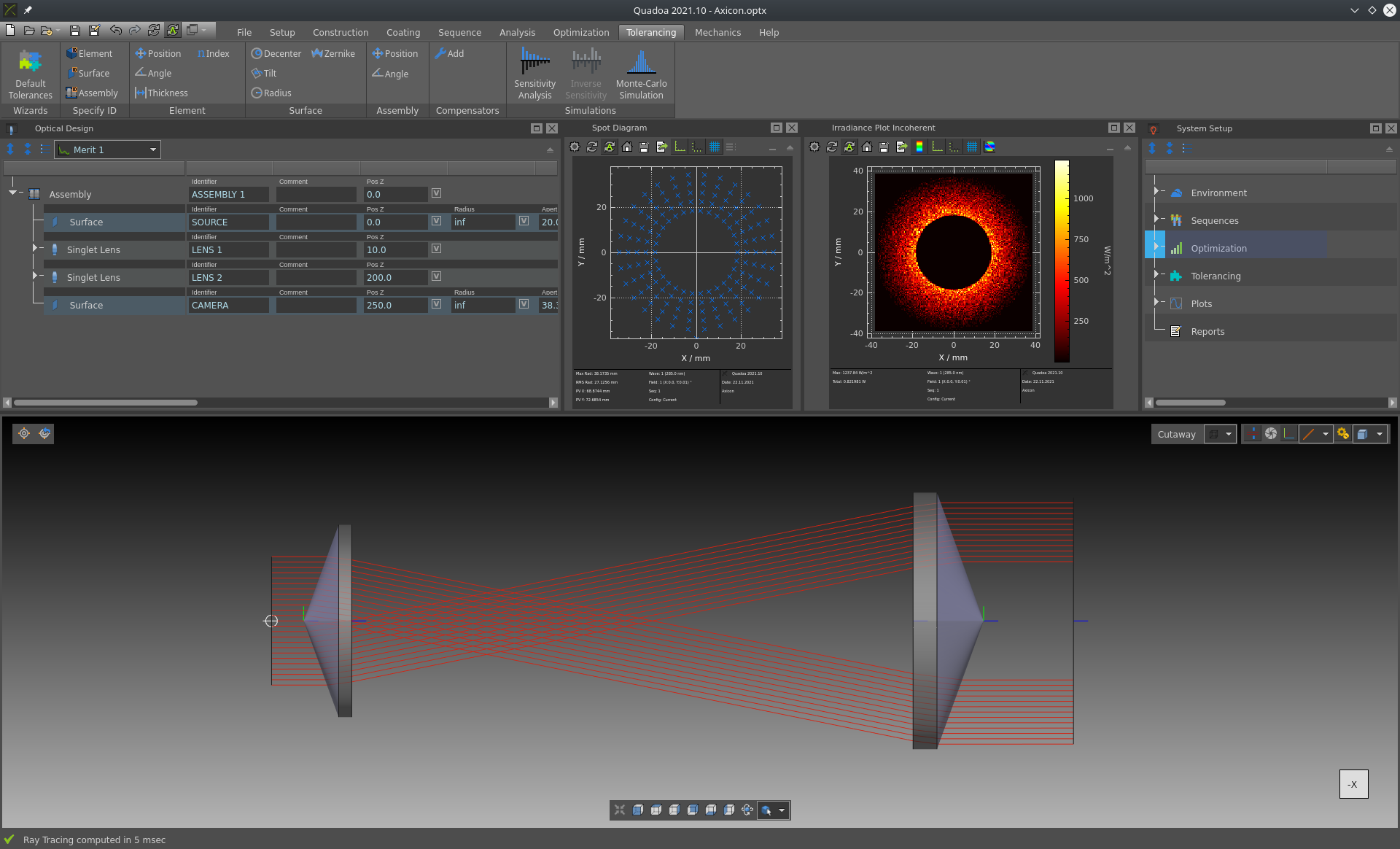The height and width of the screenshot is (849, 1400).
Task: Toggle ASSEMBLY 1 Pos Z variable checkbox
Action: pyautogui.click(x=436, y=193)
